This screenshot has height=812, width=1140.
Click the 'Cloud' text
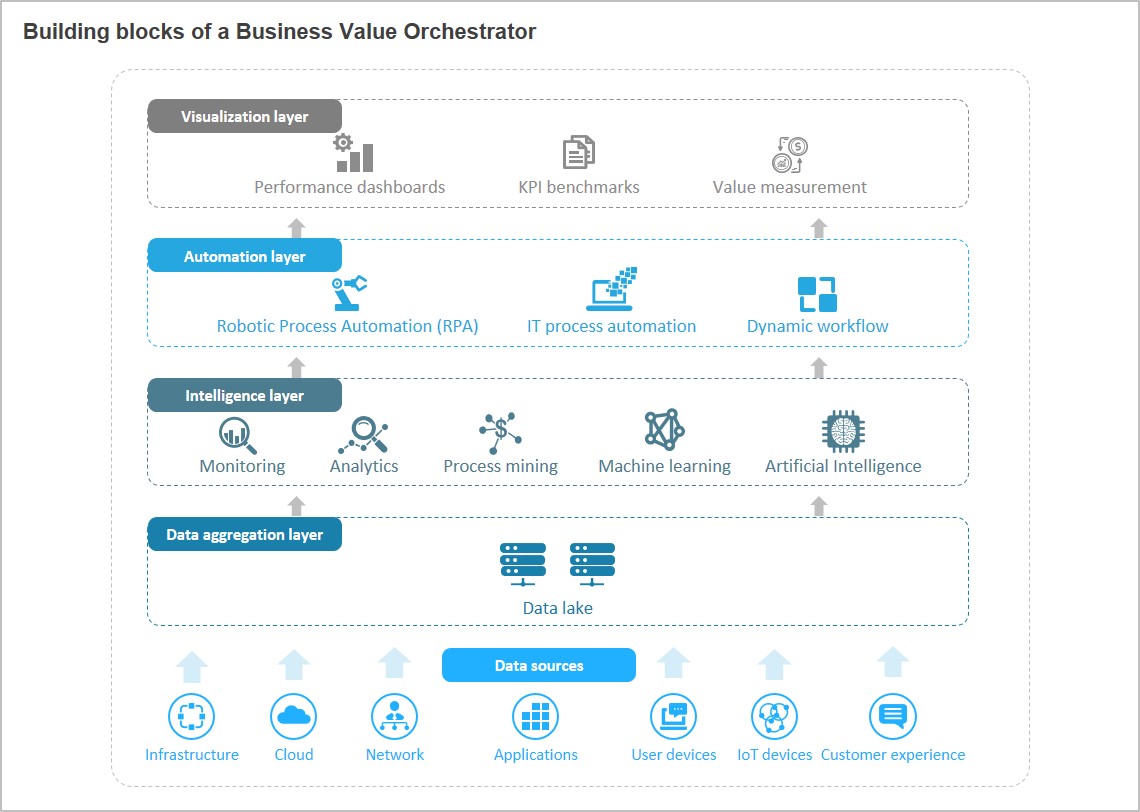pyautogui.click(x=294, y=755)
